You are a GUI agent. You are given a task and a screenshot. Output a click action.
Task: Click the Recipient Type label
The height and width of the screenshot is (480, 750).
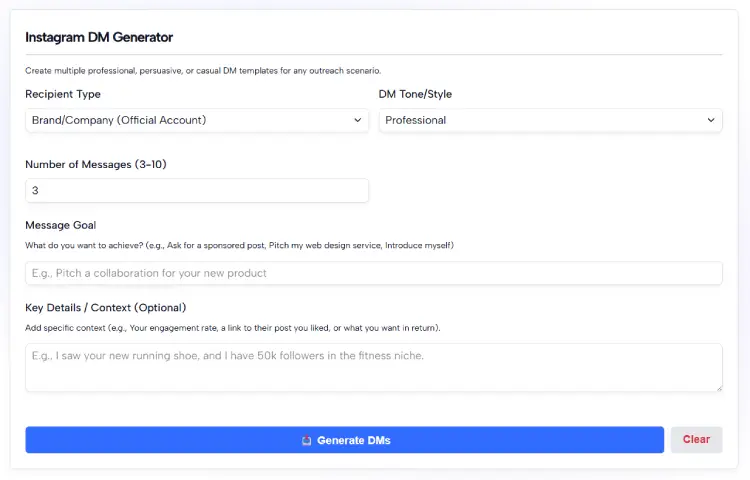(63, 94)
